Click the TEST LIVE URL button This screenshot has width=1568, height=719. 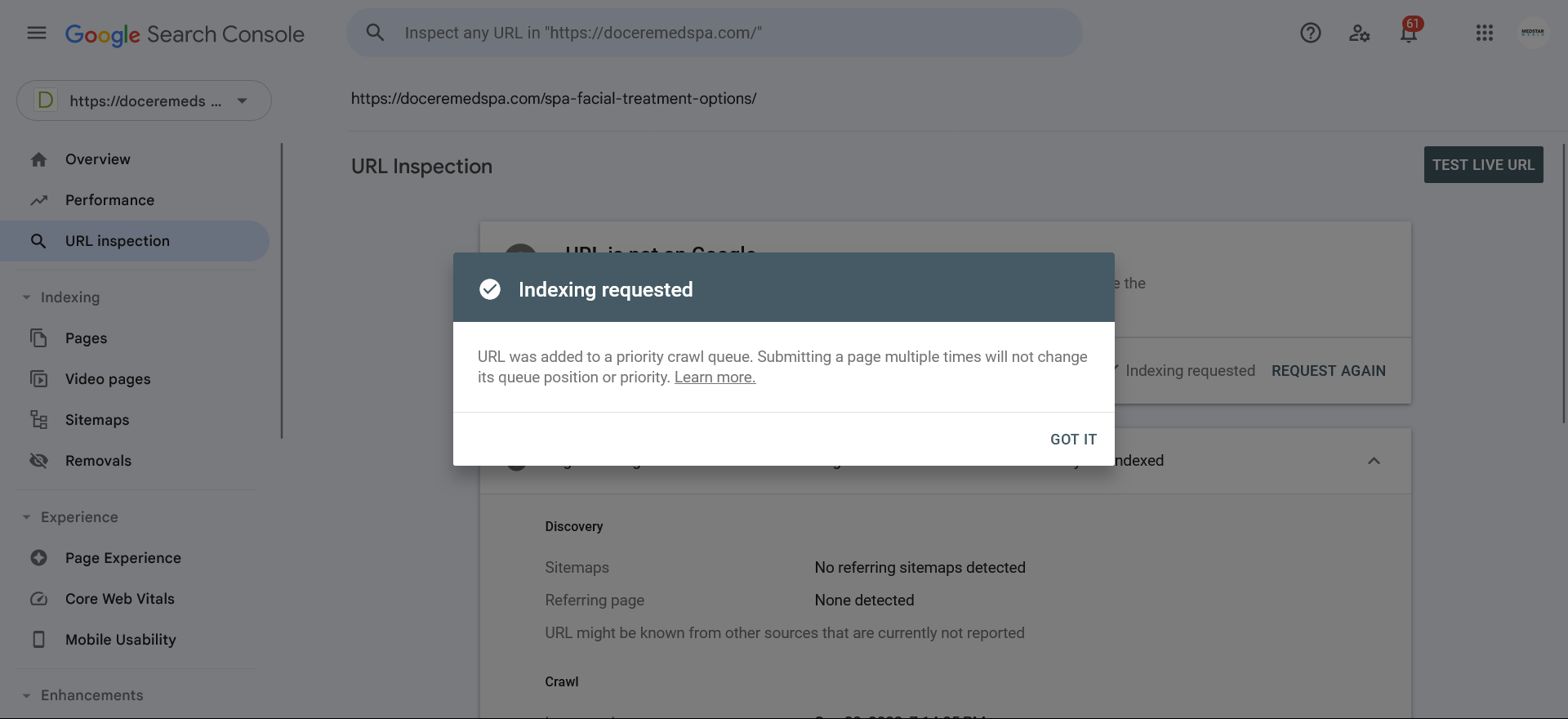(x=1483, y=165)
